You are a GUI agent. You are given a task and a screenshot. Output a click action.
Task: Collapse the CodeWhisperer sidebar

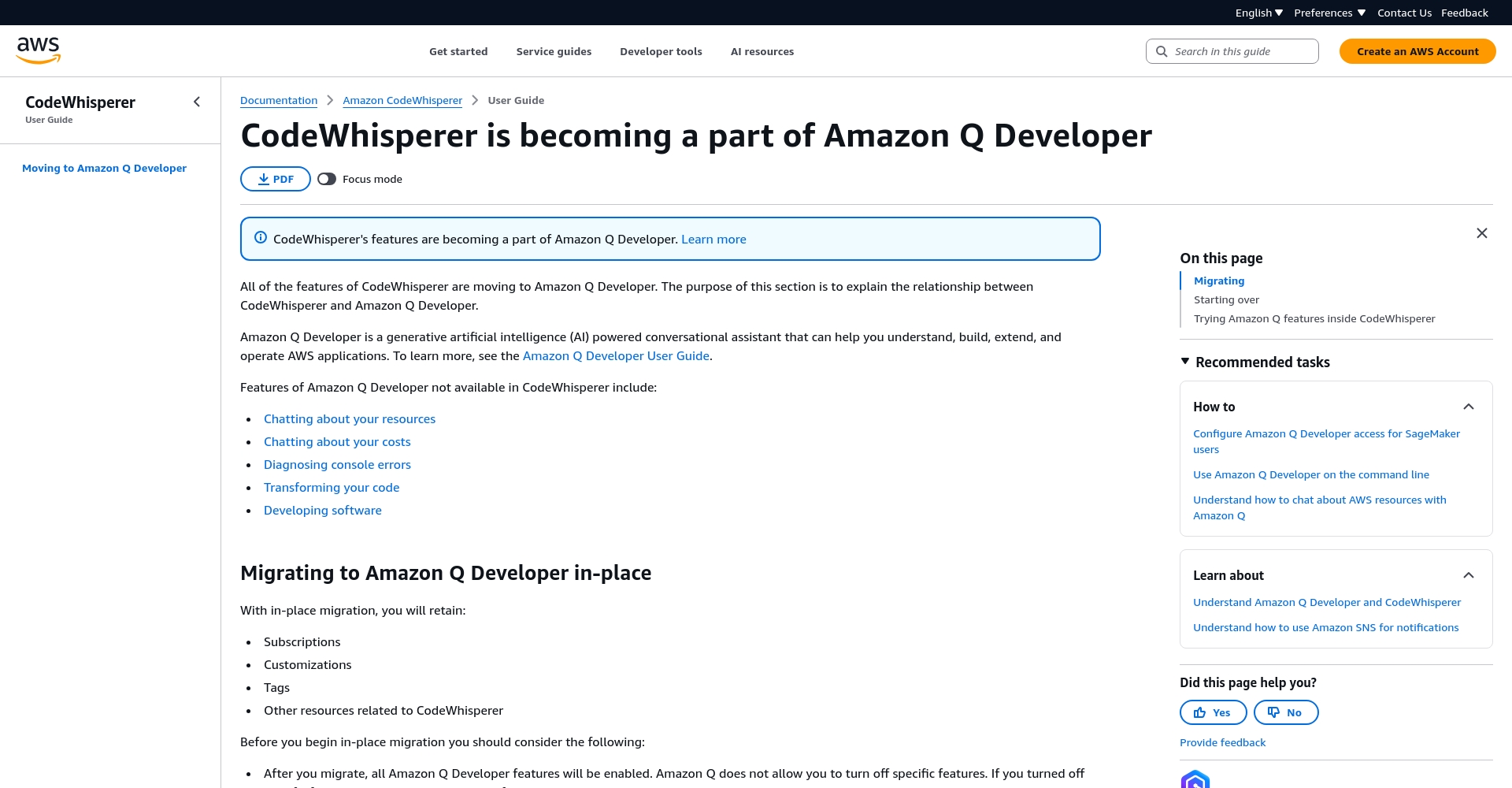coord(197,101)
